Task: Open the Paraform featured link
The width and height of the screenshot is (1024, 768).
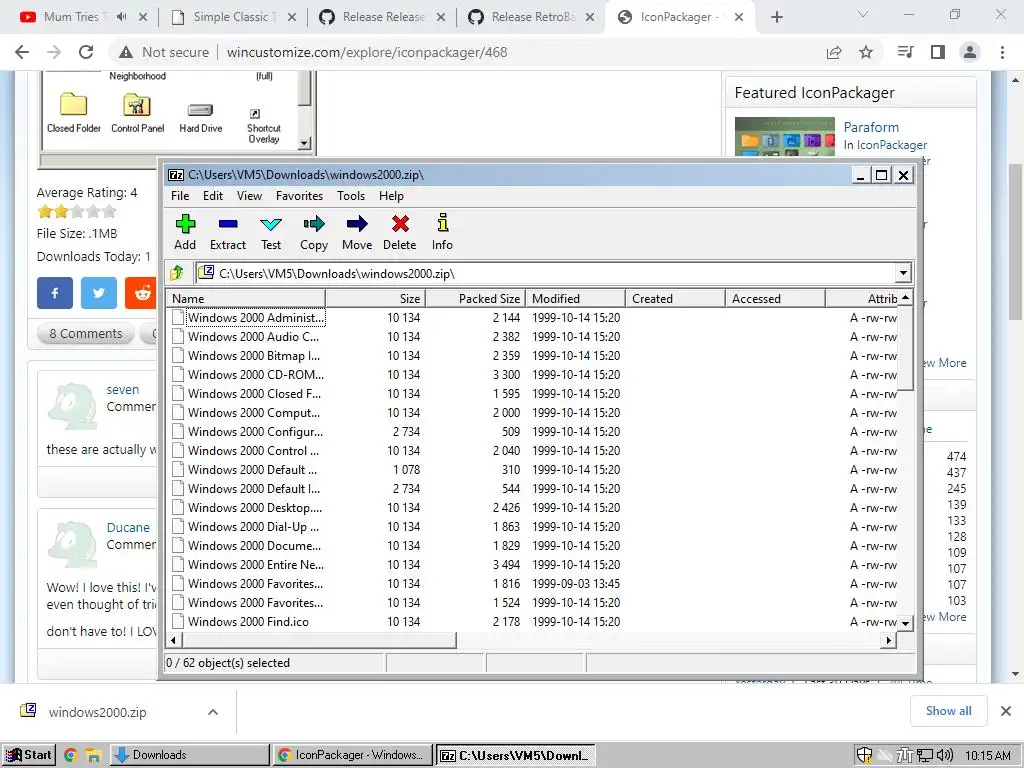Action: [x=871, y=127]
